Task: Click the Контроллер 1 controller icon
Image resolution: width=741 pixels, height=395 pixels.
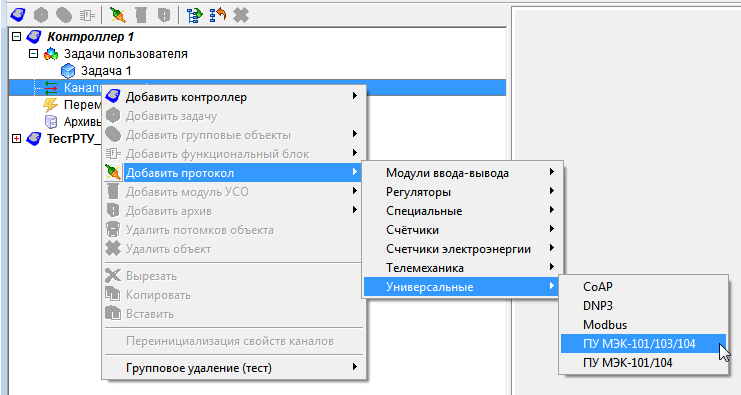Action: point(34,36)
